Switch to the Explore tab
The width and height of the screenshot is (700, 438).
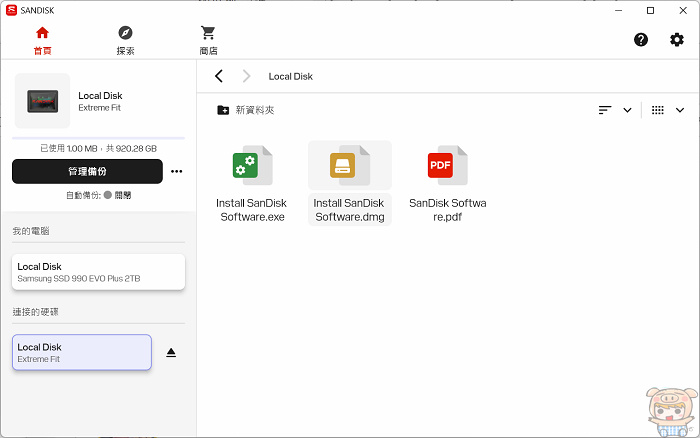pos(125,41)
